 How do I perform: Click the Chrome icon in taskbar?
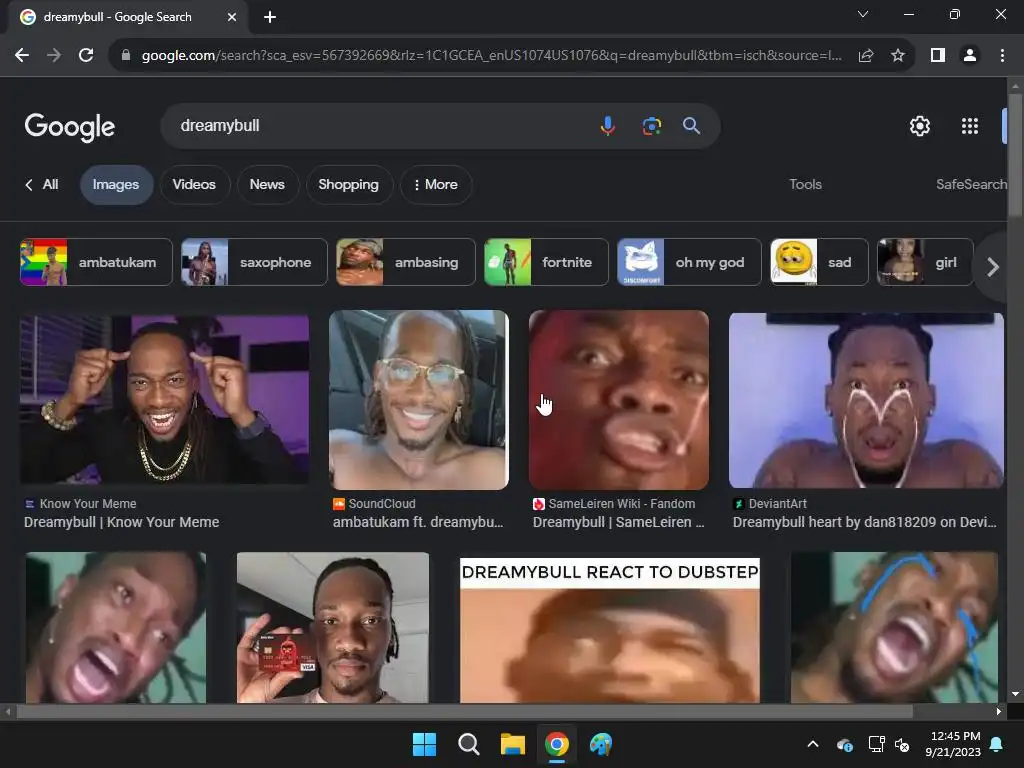pos(556,744)
